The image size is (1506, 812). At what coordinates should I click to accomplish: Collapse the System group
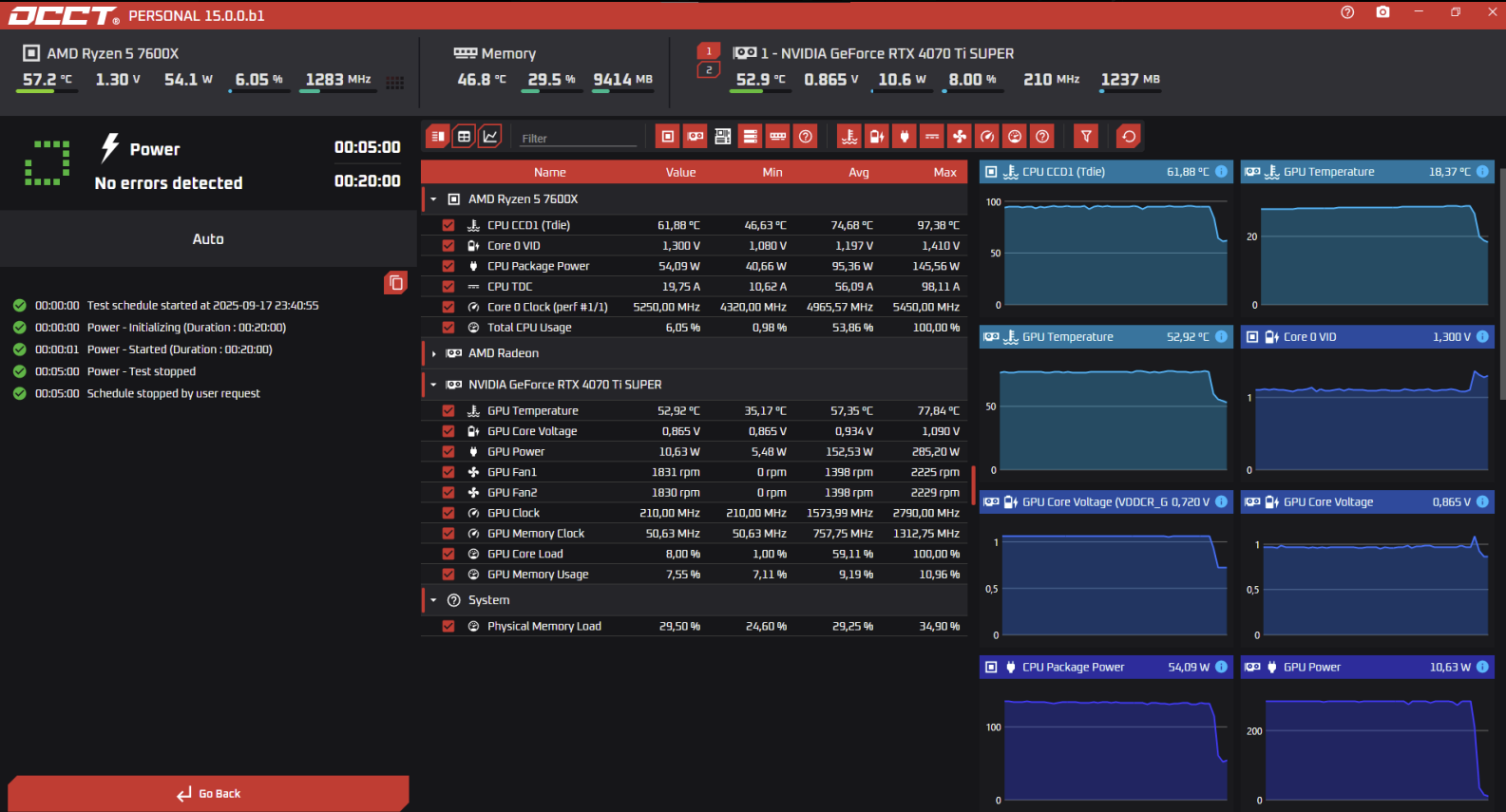click(x=433, y=600)
